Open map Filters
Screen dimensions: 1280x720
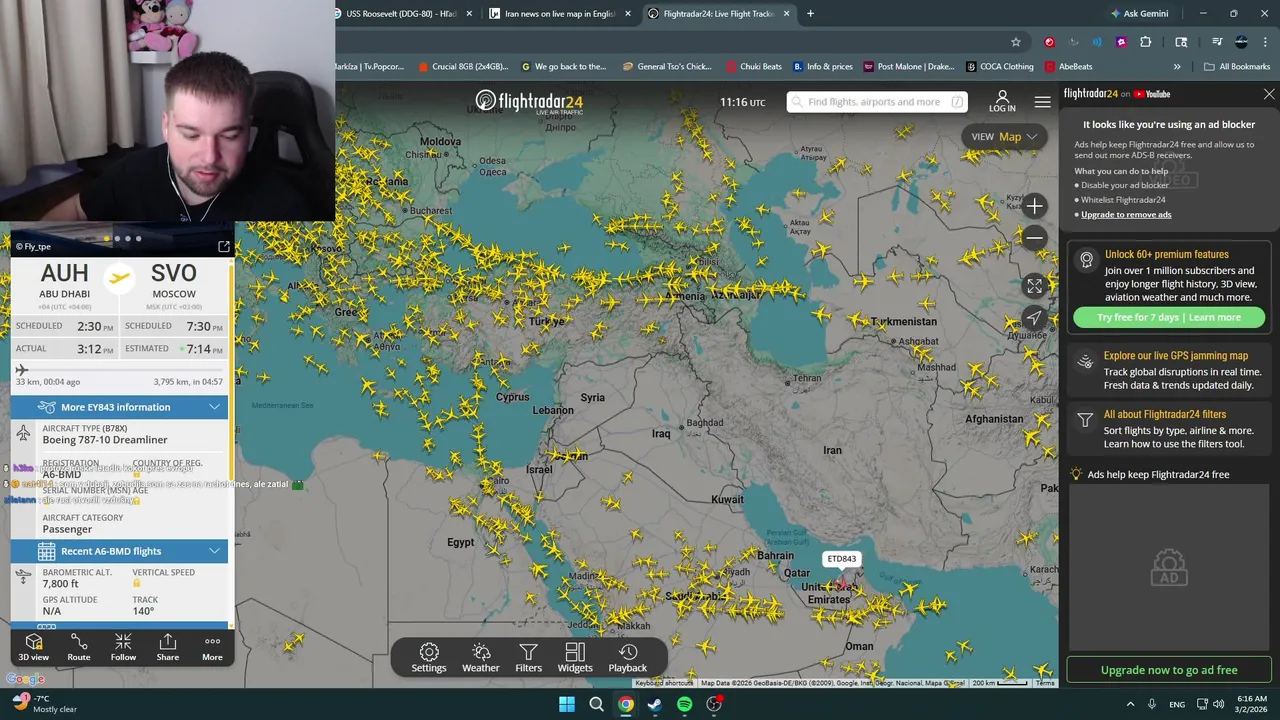pyautogui.click(x=528, y=658)
